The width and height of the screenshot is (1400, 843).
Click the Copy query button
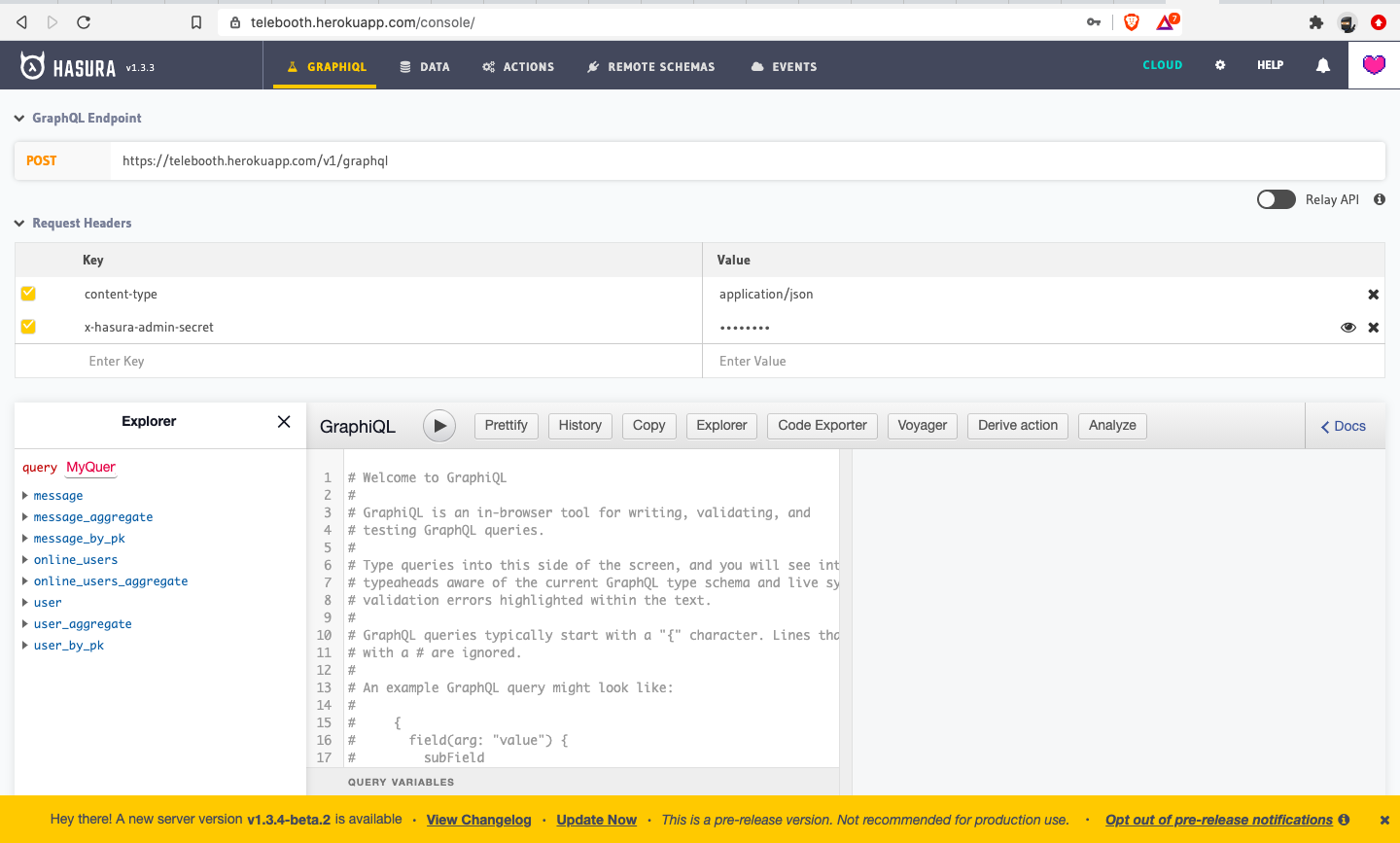648,426
